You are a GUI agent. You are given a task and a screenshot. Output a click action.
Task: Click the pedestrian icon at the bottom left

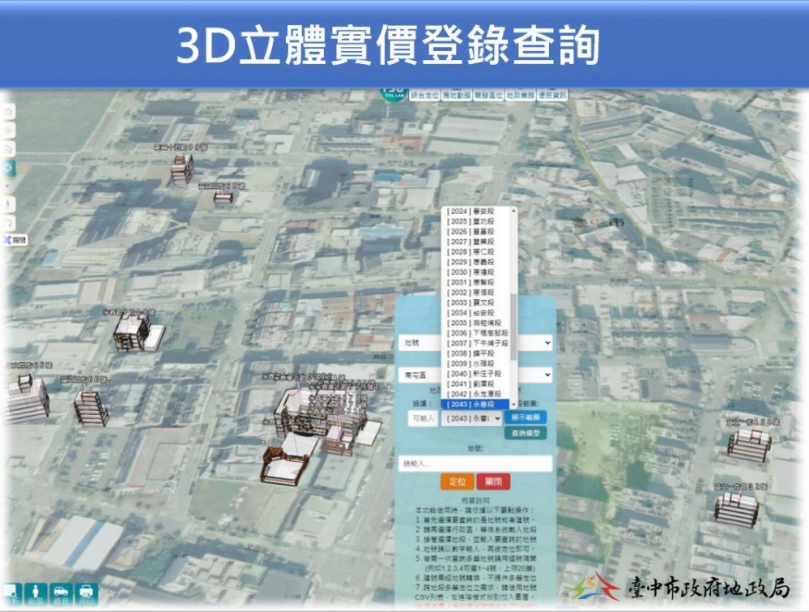35,591
